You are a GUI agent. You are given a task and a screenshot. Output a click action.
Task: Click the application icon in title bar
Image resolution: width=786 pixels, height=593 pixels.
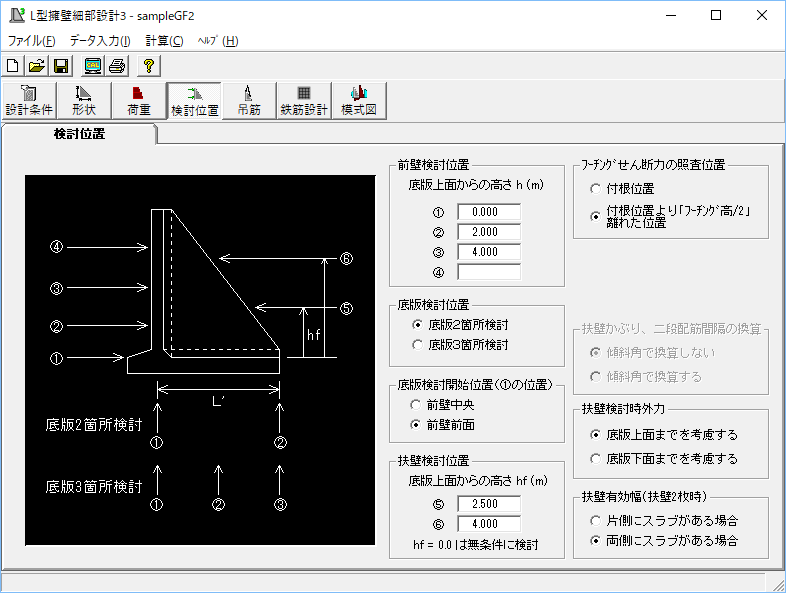point(17,15)
